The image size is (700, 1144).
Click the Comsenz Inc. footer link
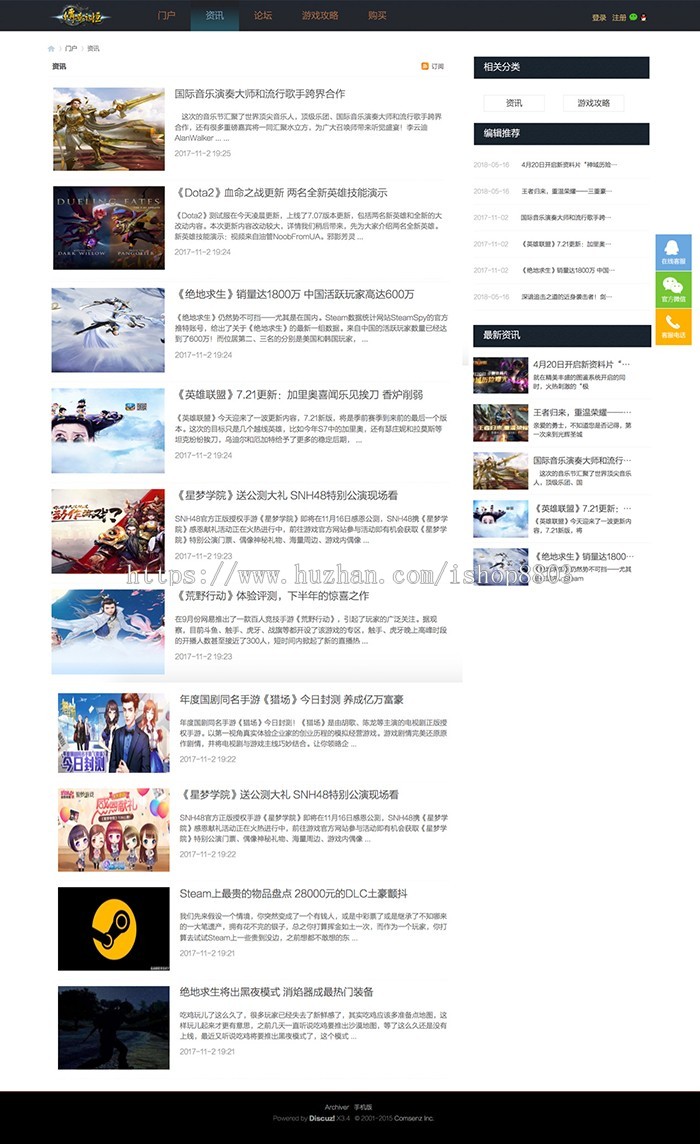pyautogui.click(x=414, y=1118)
